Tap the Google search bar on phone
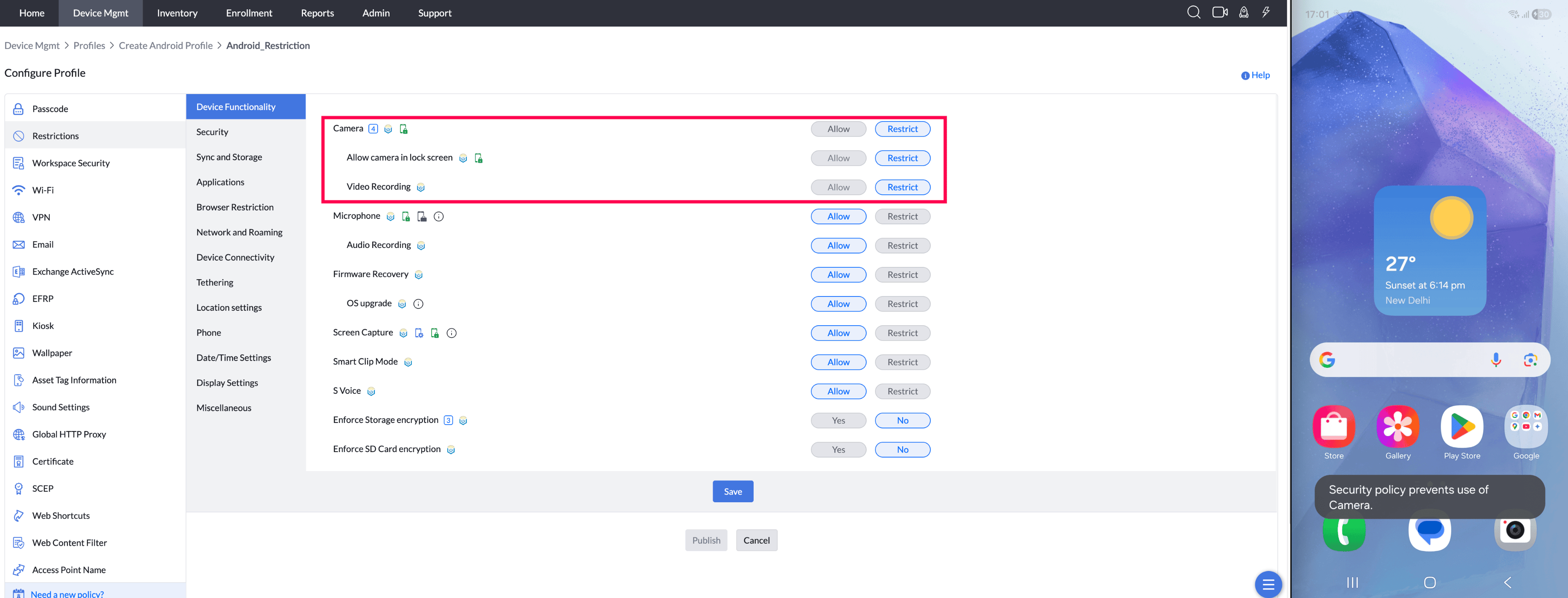The image size is (1568, 598). click(1406, 360)
